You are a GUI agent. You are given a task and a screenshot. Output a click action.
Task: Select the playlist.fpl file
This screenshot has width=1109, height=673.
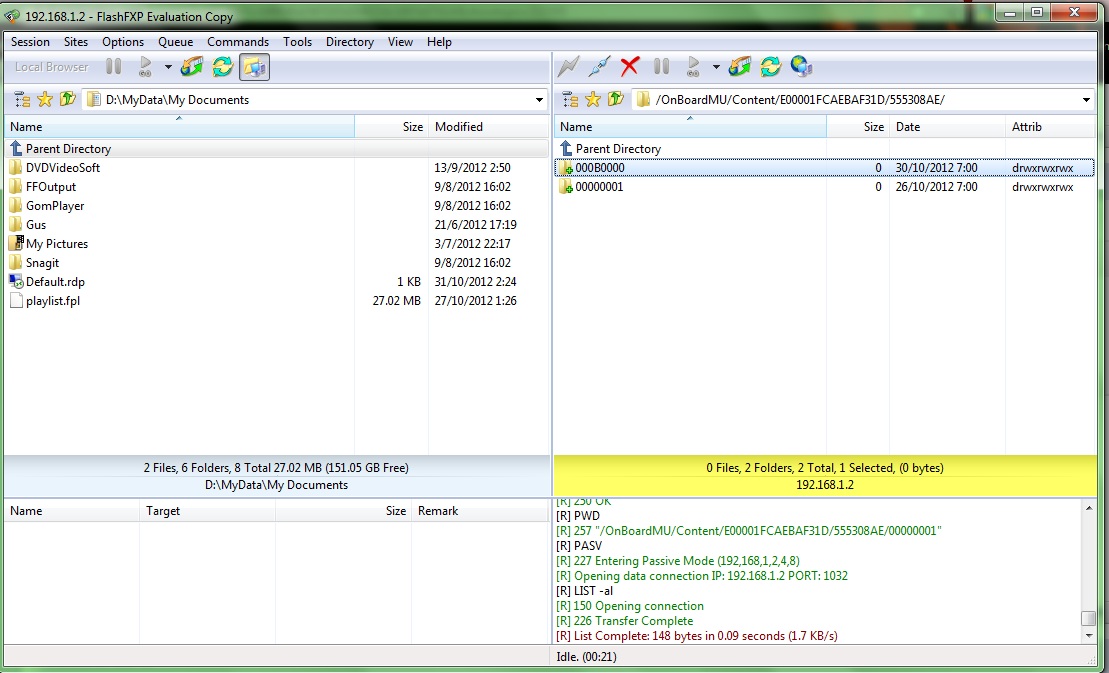click(x=277, y=301)
